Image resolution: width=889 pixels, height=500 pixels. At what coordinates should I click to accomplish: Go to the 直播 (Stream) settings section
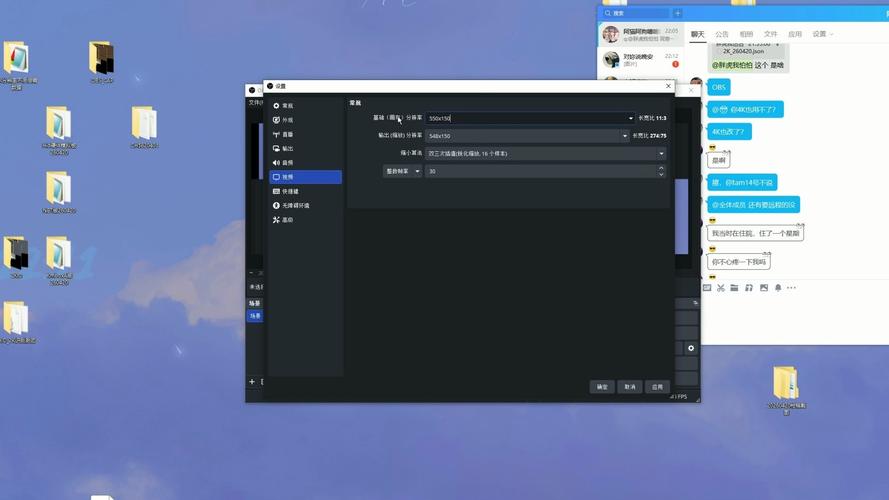click(x=288, y=134)
